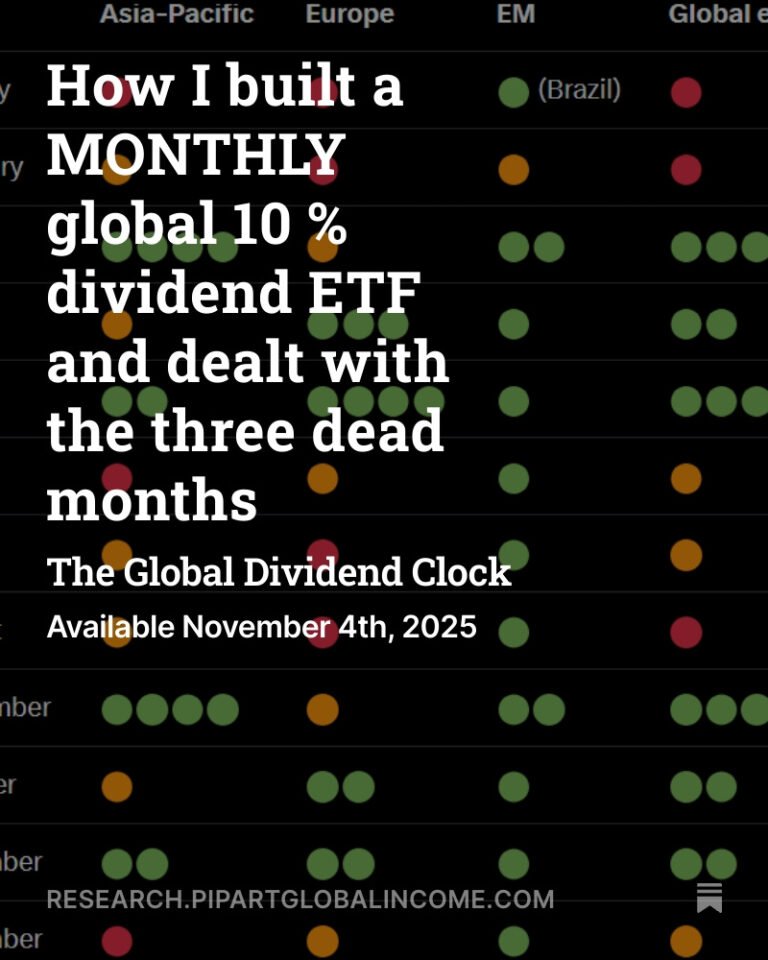
Task: Select the Asia-Pacific column header
Action: [176, 14]
